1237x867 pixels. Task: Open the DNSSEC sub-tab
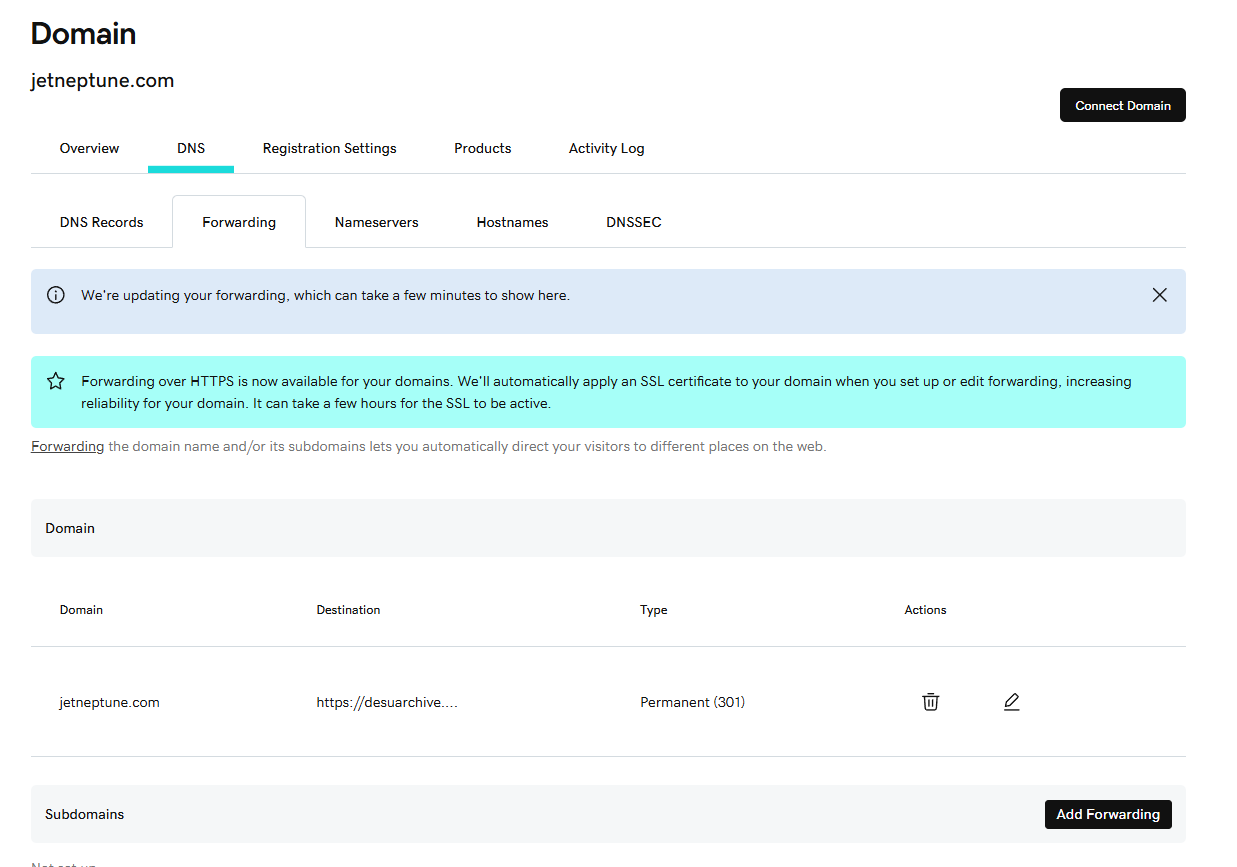tap(633, 222)
